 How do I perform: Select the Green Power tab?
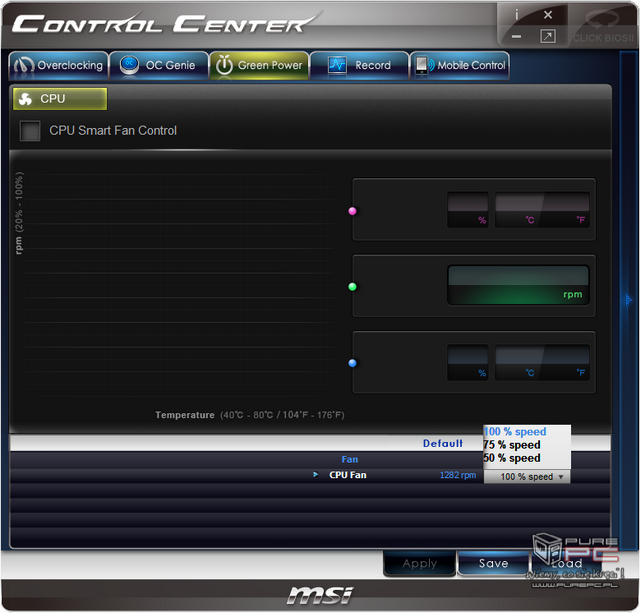[259, 65]
